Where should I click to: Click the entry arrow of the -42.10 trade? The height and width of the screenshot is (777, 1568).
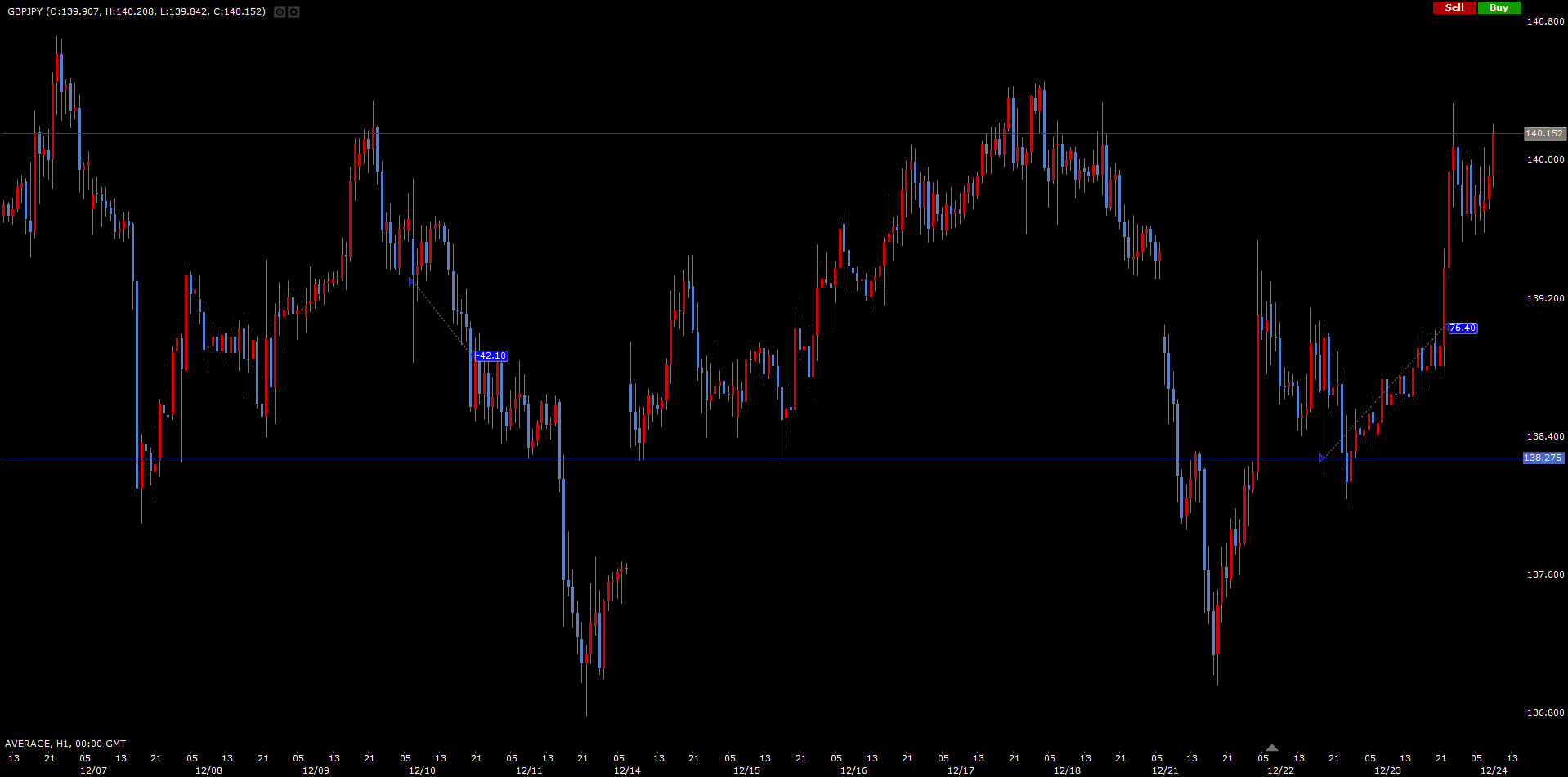click(x=411, y=282)
